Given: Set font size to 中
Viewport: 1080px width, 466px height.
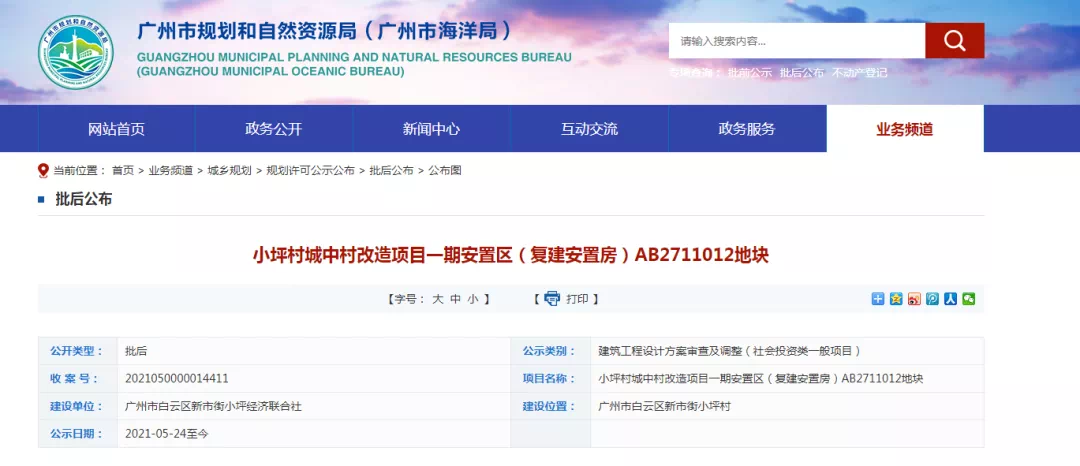Looking at the screenshot, I should point(455,299).
